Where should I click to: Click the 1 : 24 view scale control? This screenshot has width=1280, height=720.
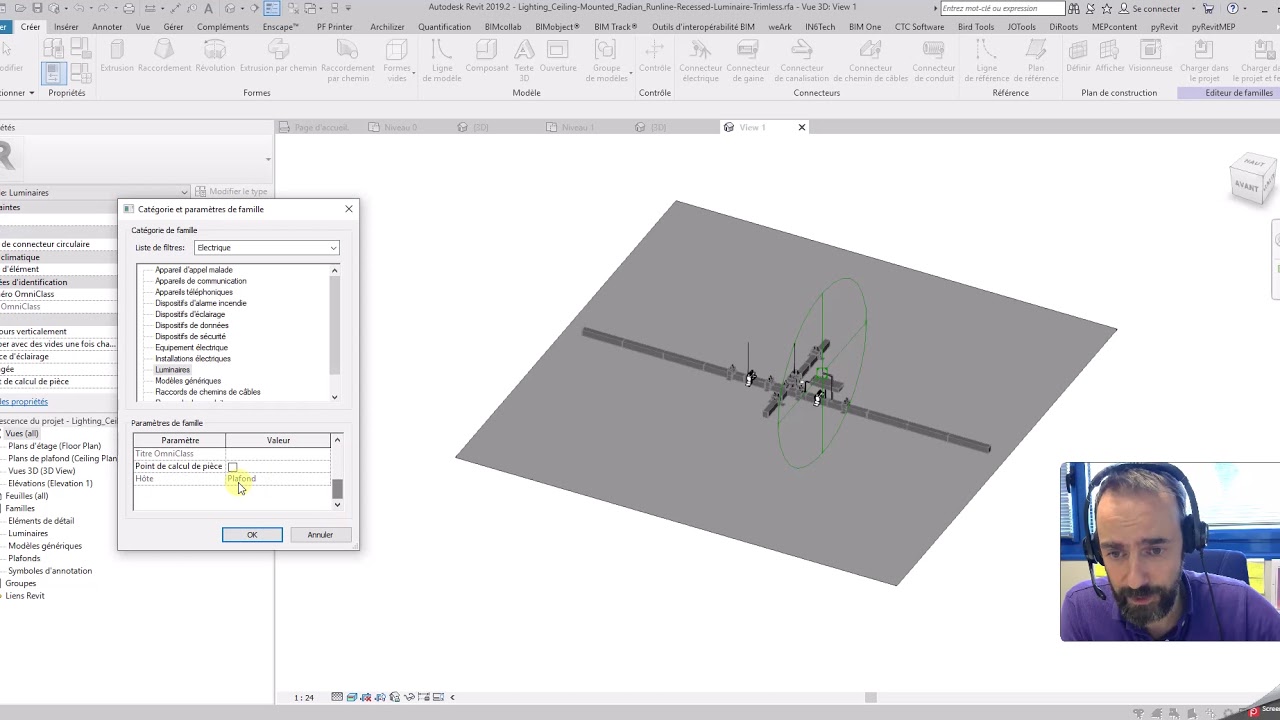[x=304, y=698]
